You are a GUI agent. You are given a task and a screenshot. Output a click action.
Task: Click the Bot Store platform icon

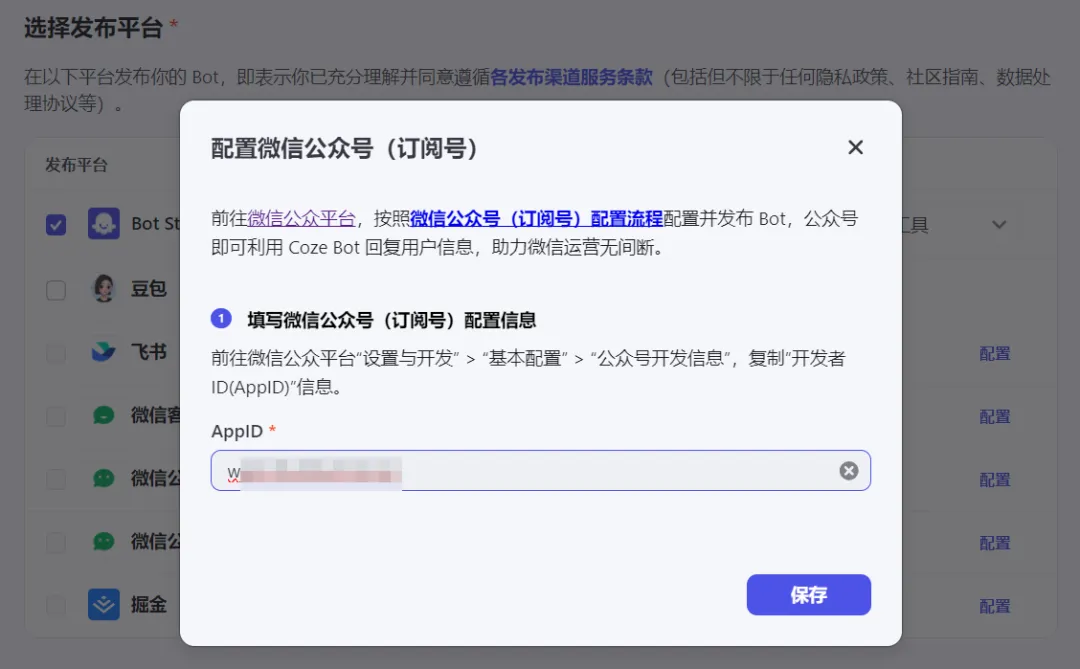(104, 224)
